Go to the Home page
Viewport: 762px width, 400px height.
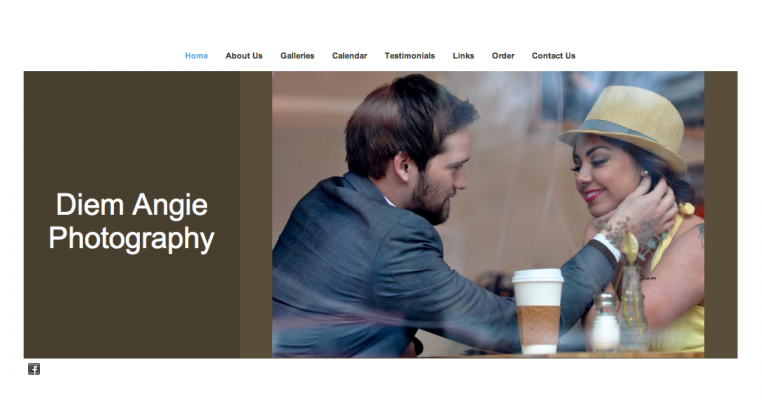click(x=196, y=56)
